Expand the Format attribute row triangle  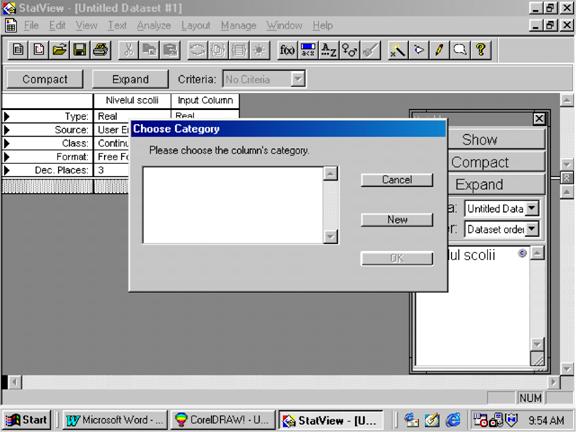7,157
